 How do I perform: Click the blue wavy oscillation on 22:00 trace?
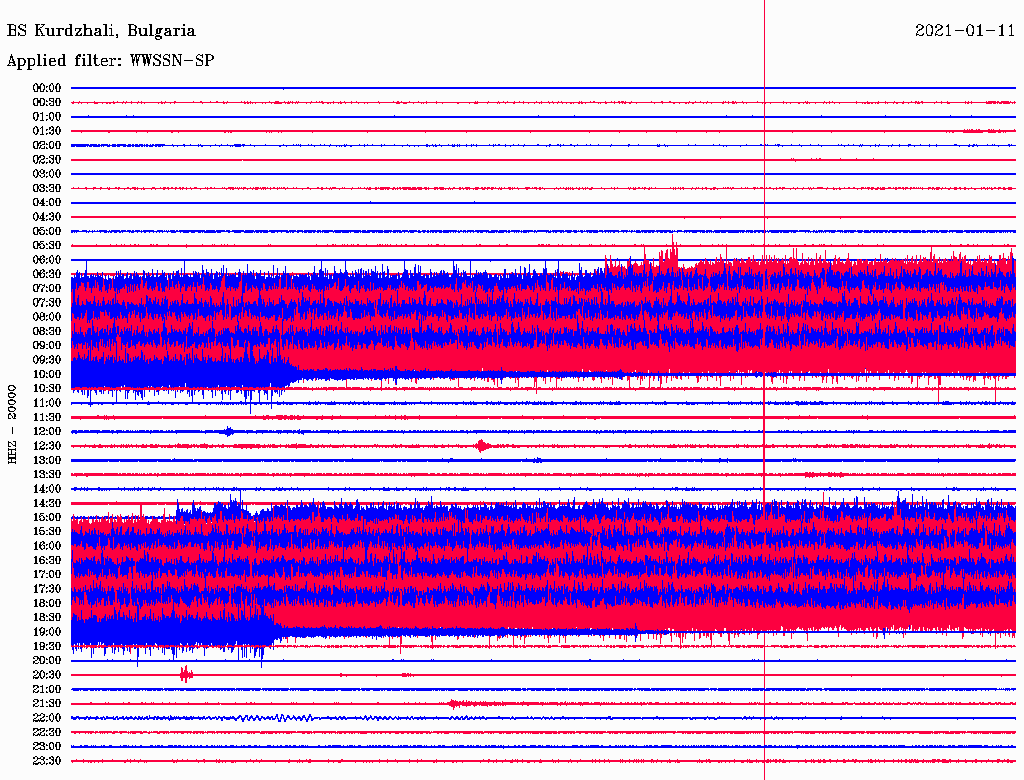tap(275, 718)
